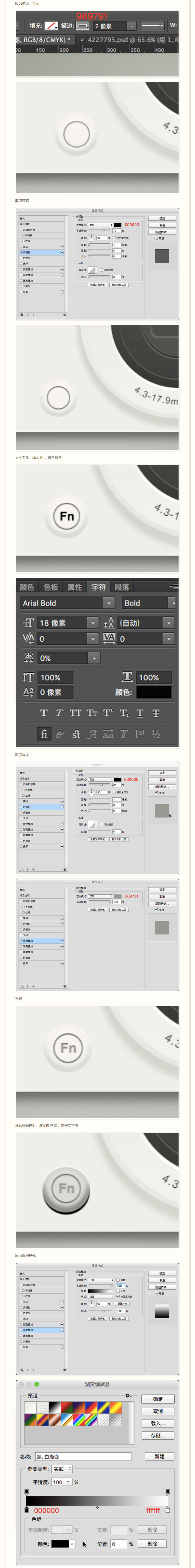The image size is (195, 1568).
Task: Click the text 颜色 swatch in Character panel
Action: pos(154,692)
